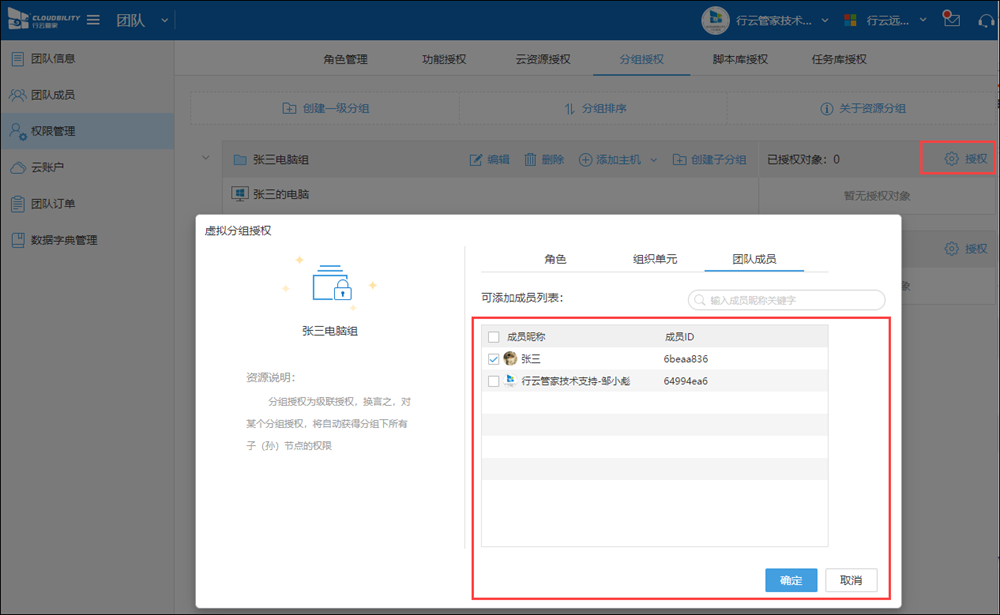The width and height of the screenshot is (1000, 615).
Task: Click 分组排序 button
Action: [595, 108]
